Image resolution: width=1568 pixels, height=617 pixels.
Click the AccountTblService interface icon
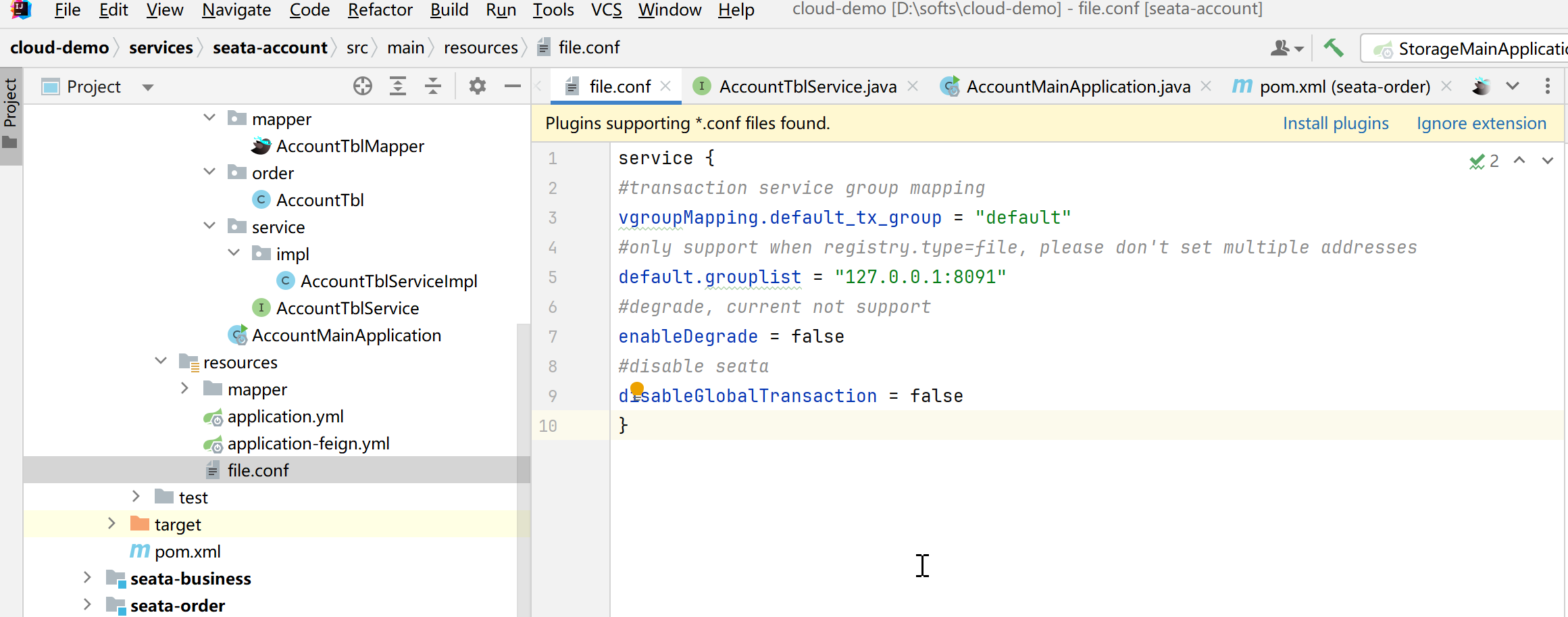tap(261, 308)
